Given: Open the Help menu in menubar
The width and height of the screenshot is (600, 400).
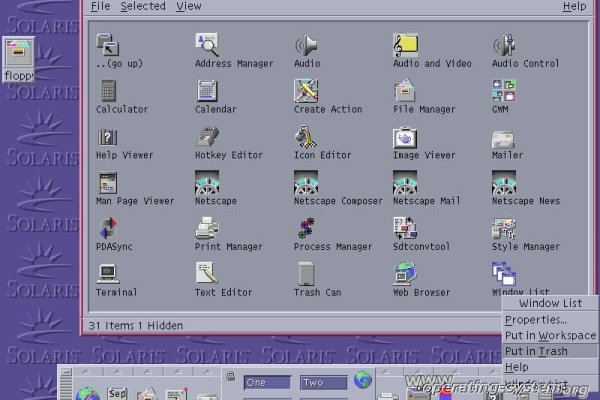Looking at the screenshot, I should pyautogui.click(x=574, y=6).
